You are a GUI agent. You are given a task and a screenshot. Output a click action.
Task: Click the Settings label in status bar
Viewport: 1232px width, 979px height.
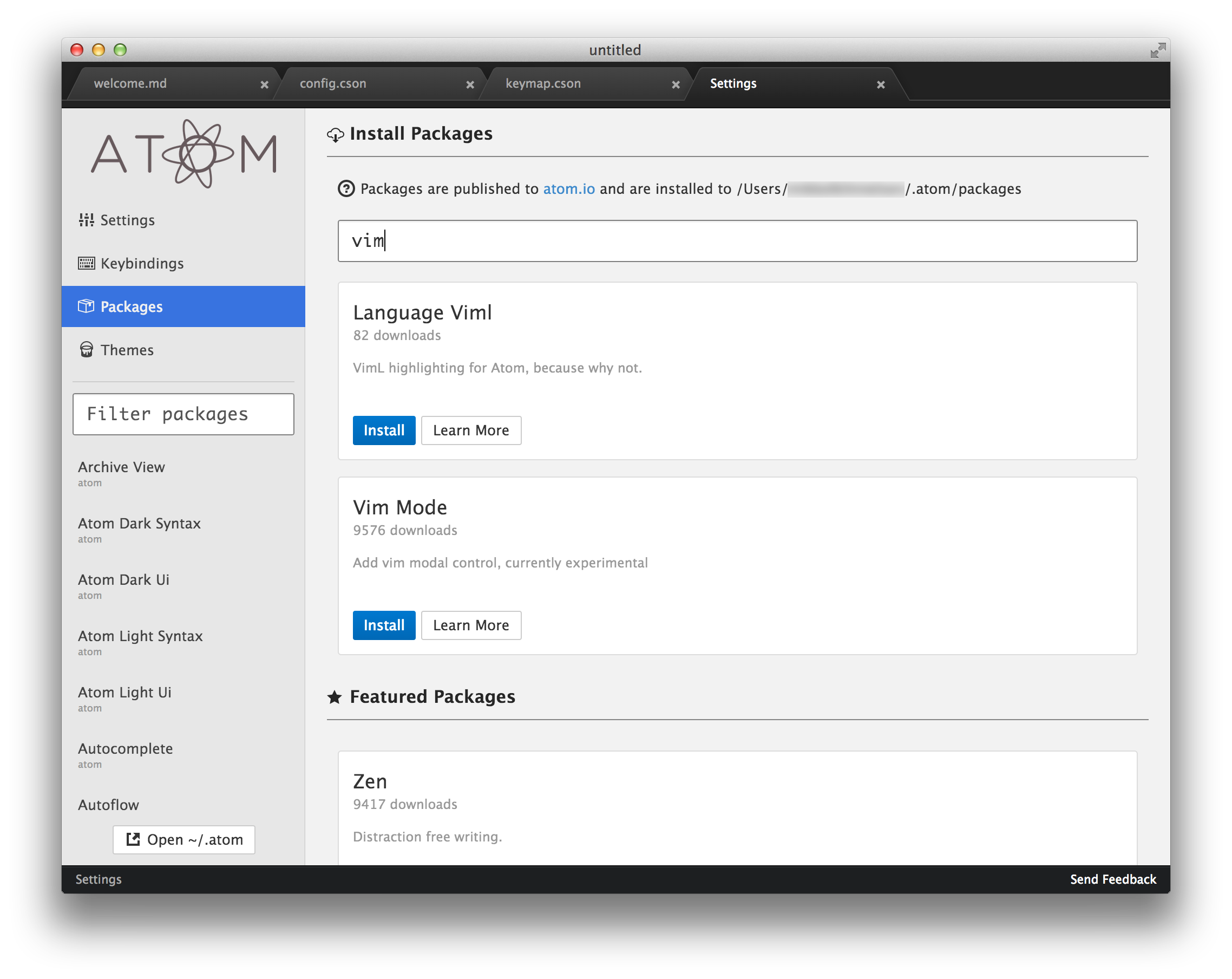(99, 879)
